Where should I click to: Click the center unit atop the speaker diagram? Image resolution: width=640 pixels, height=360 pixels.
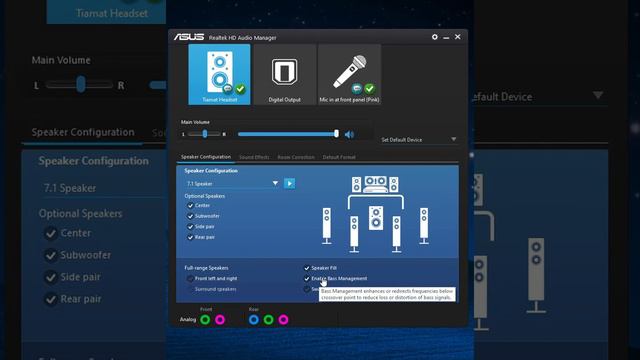[376, 184]
